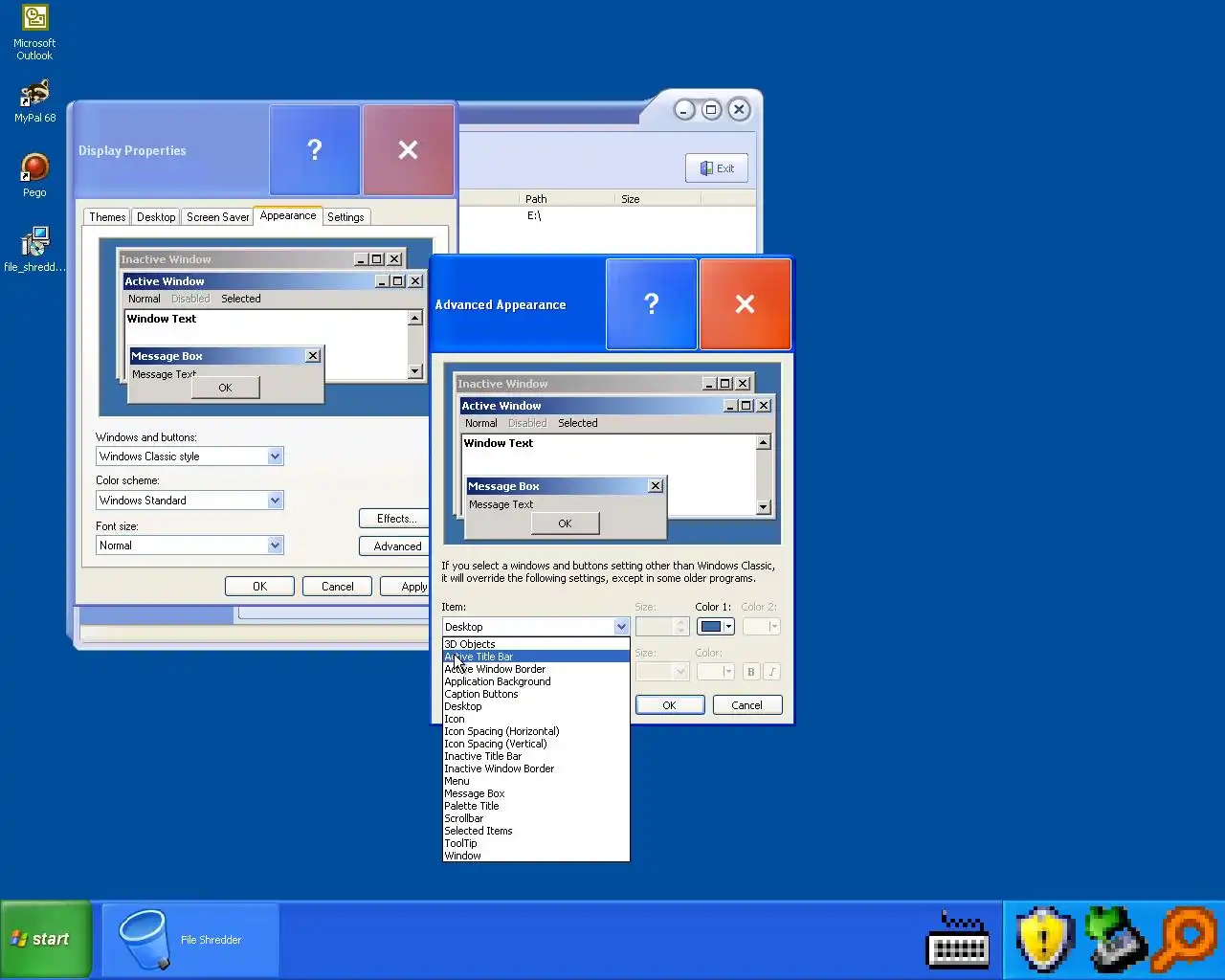Click preview scrollbar in Advanced Appearance
Viewport: 1225px width, 980px height.
point(764,475)
